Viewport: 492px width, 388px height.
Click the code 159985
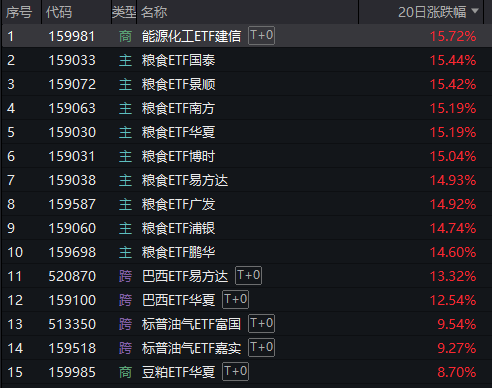pos(72,372)
